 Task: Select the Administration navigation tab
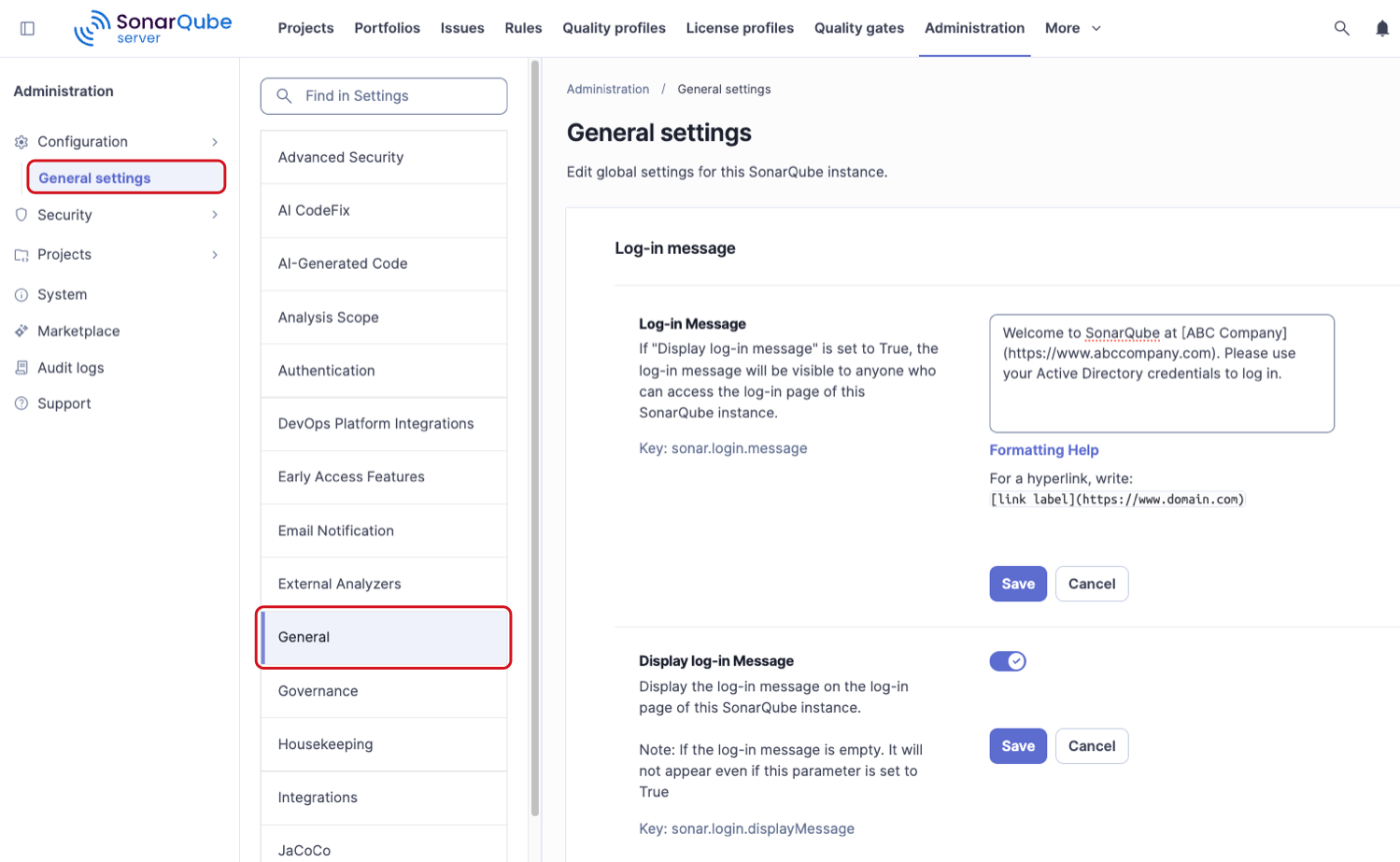(974, 28)
